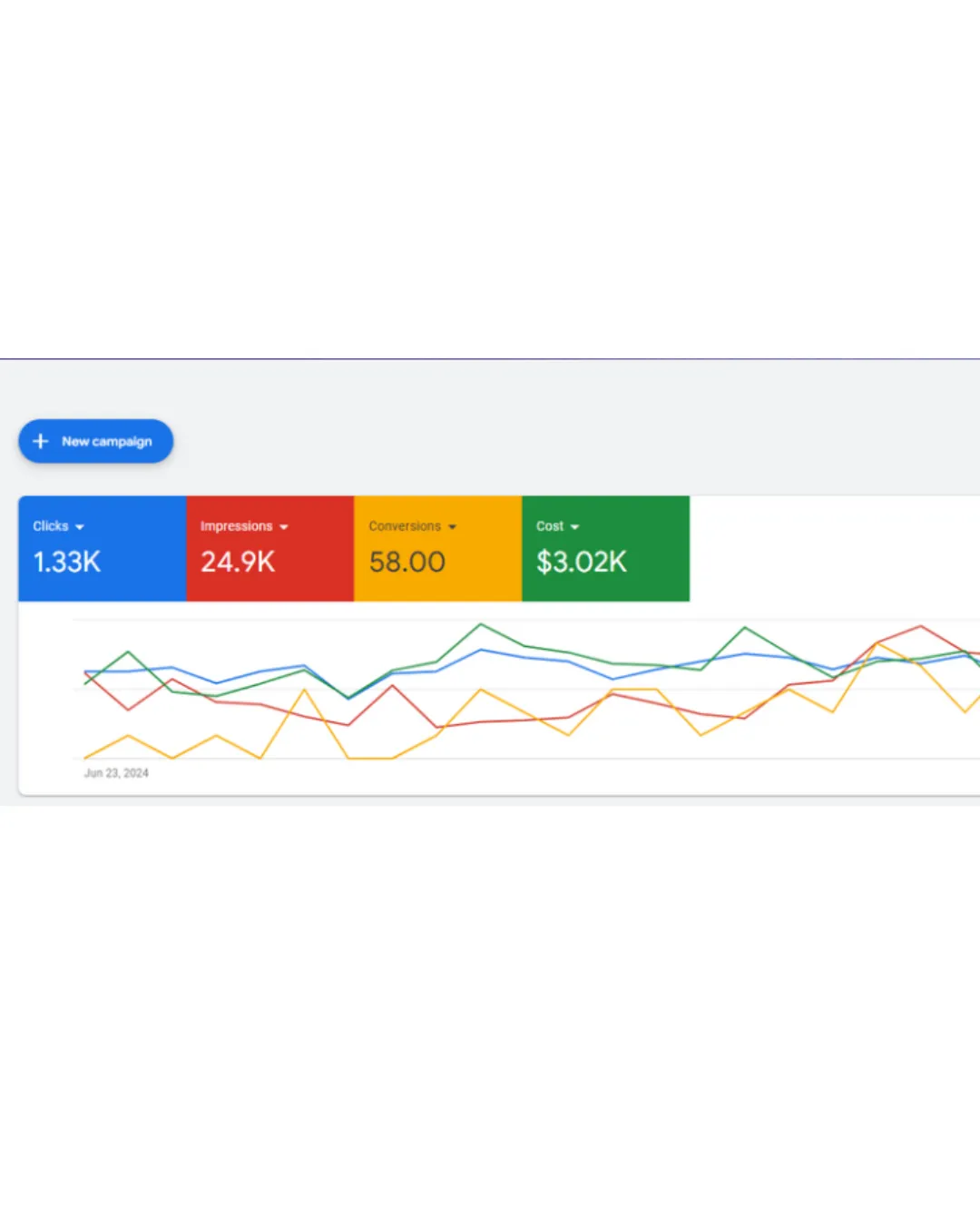Open the Clicks metric dropdown arrow

click(x=80, y=527)
